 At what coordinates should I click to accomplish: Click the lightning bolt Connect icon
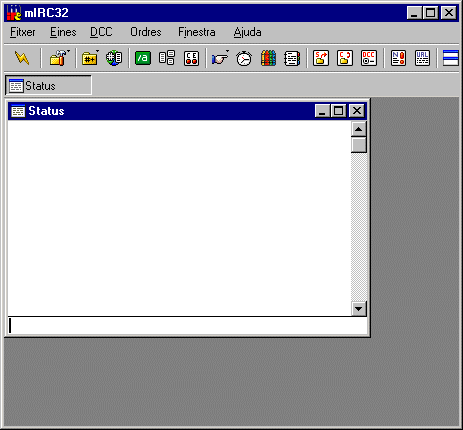[22, 58]
